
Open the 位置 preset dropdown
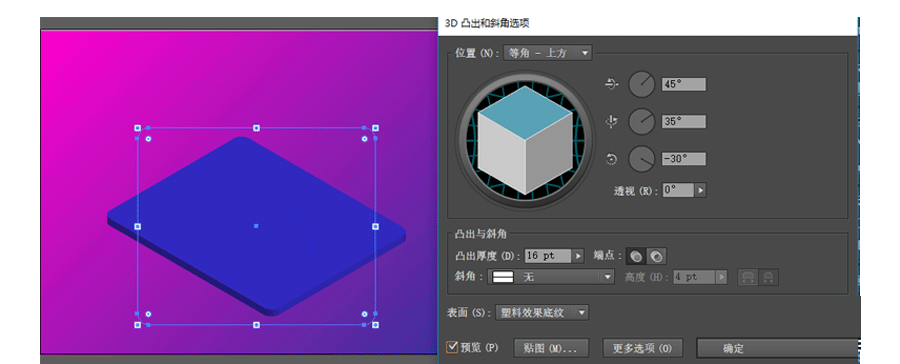(x=547, y=53)
